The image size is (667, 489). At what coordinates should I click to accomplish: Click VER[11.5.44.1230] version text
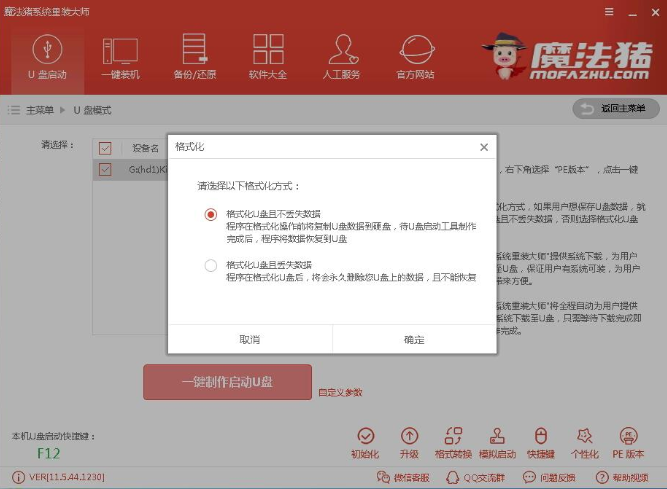tap(67, 477)
